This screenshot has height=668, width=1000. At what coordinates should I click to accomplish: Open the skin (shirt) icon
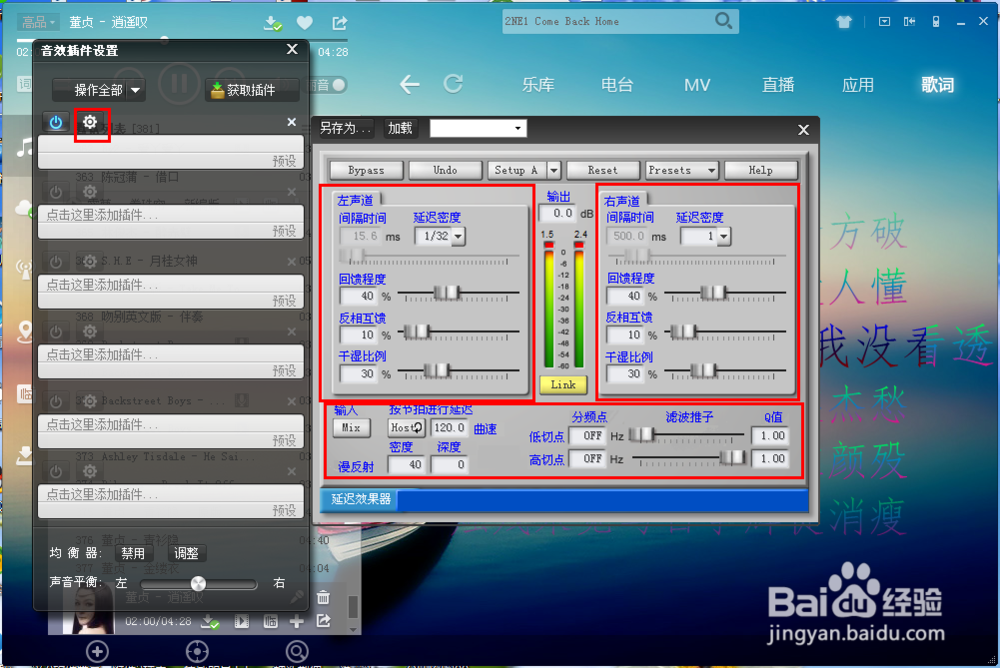click(x=844, y=22)
